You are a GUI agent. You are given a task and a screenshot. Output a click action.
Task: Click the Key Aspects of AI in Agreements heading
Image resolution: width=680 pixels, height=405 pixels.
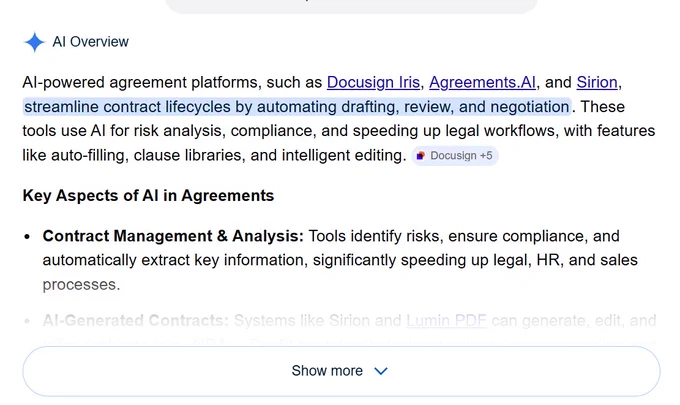148,196
